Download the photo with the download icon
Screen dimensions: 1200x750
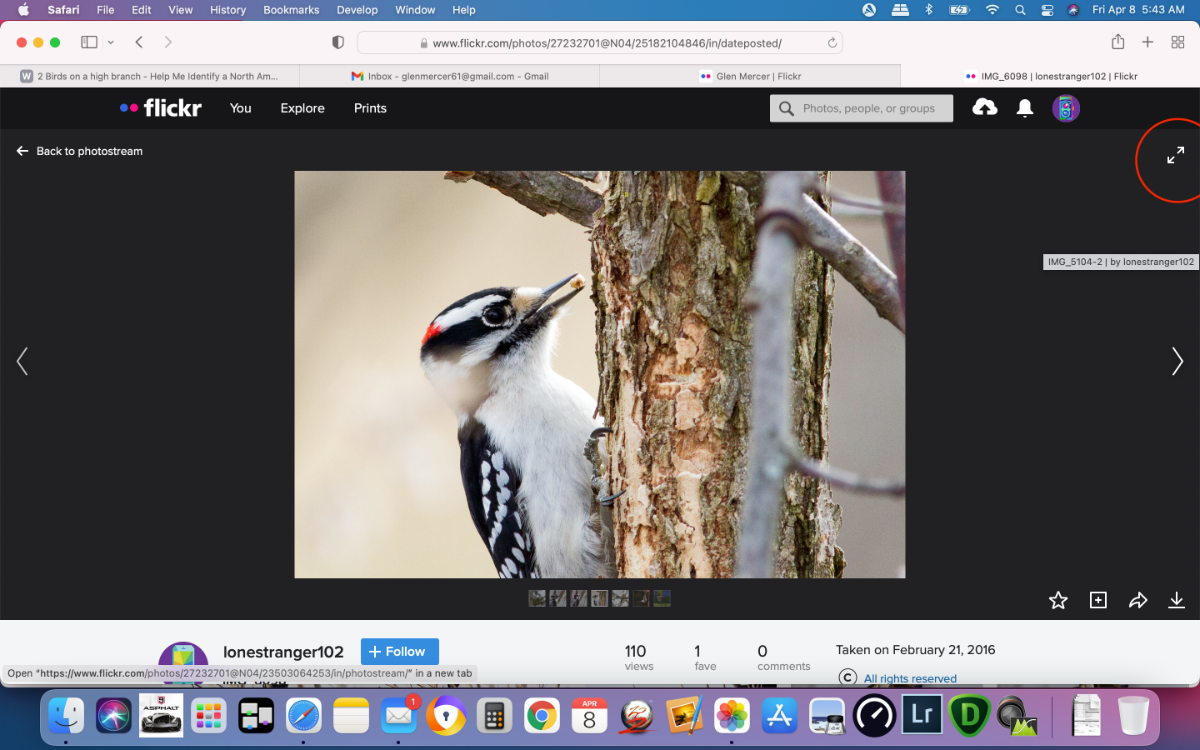tap(1177, 600)
